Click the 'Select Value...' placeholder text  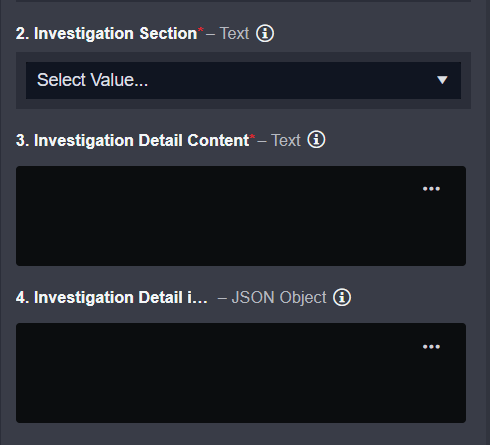(92, 80)
